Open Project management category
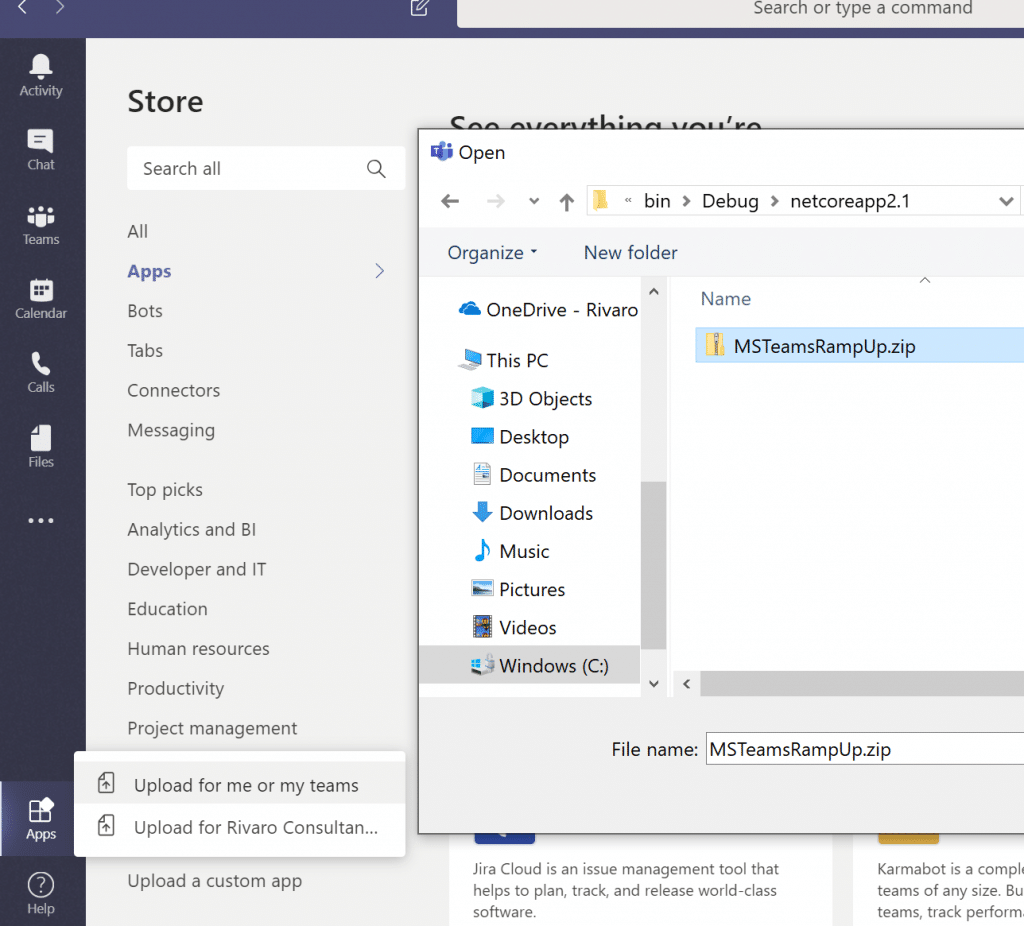Viewport: 1024px width, 926px height. point(212,728)
